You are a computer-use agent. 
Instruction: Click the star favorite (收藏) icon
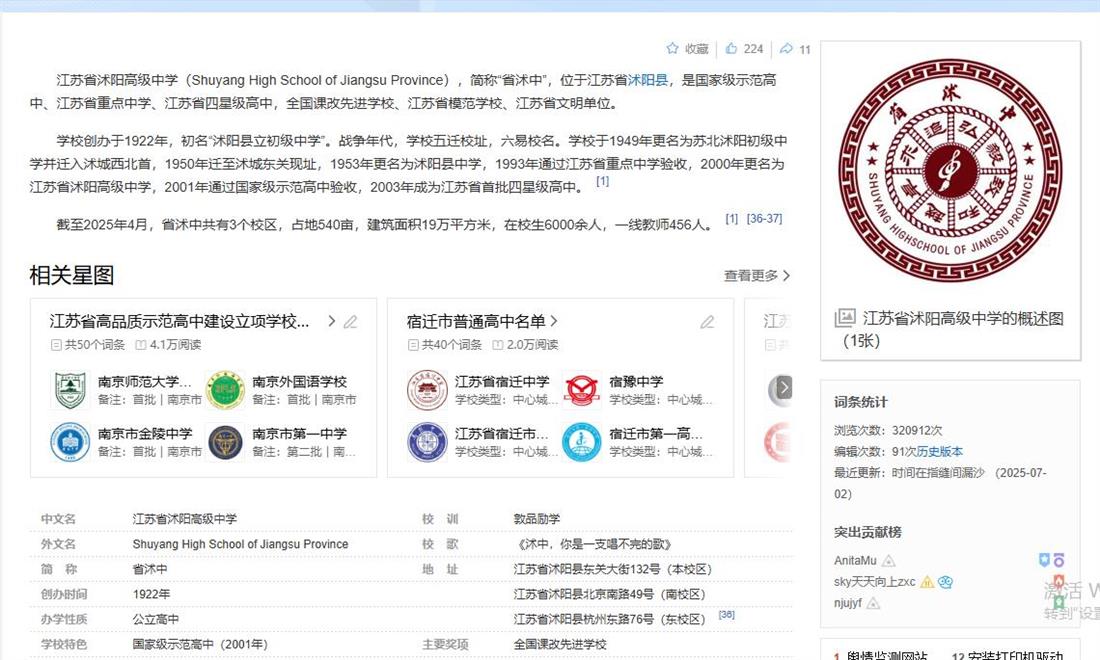point(672,48)
